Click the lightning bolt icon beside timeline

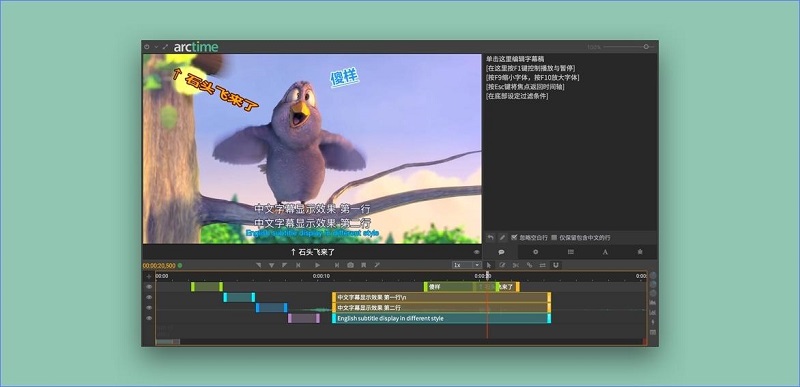(x=653, y=322)
